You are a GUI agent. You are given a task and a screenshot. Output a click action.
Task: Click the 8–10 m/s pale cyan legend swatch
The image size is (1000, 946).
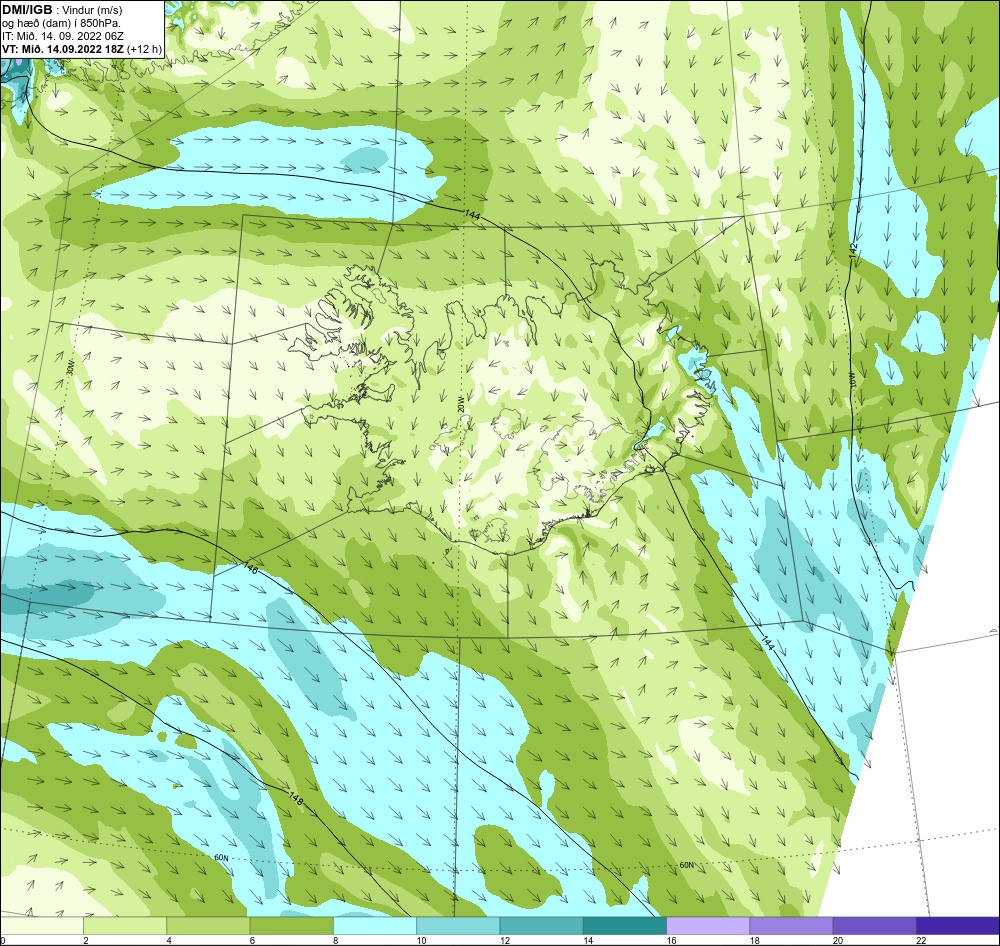[x=375, y=925]
